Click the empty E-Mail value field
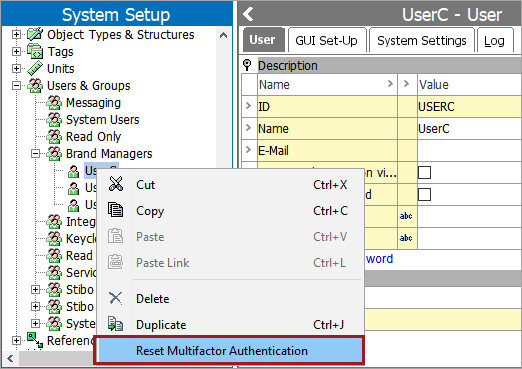Screen dimensions: 522x369 [469, 151]
